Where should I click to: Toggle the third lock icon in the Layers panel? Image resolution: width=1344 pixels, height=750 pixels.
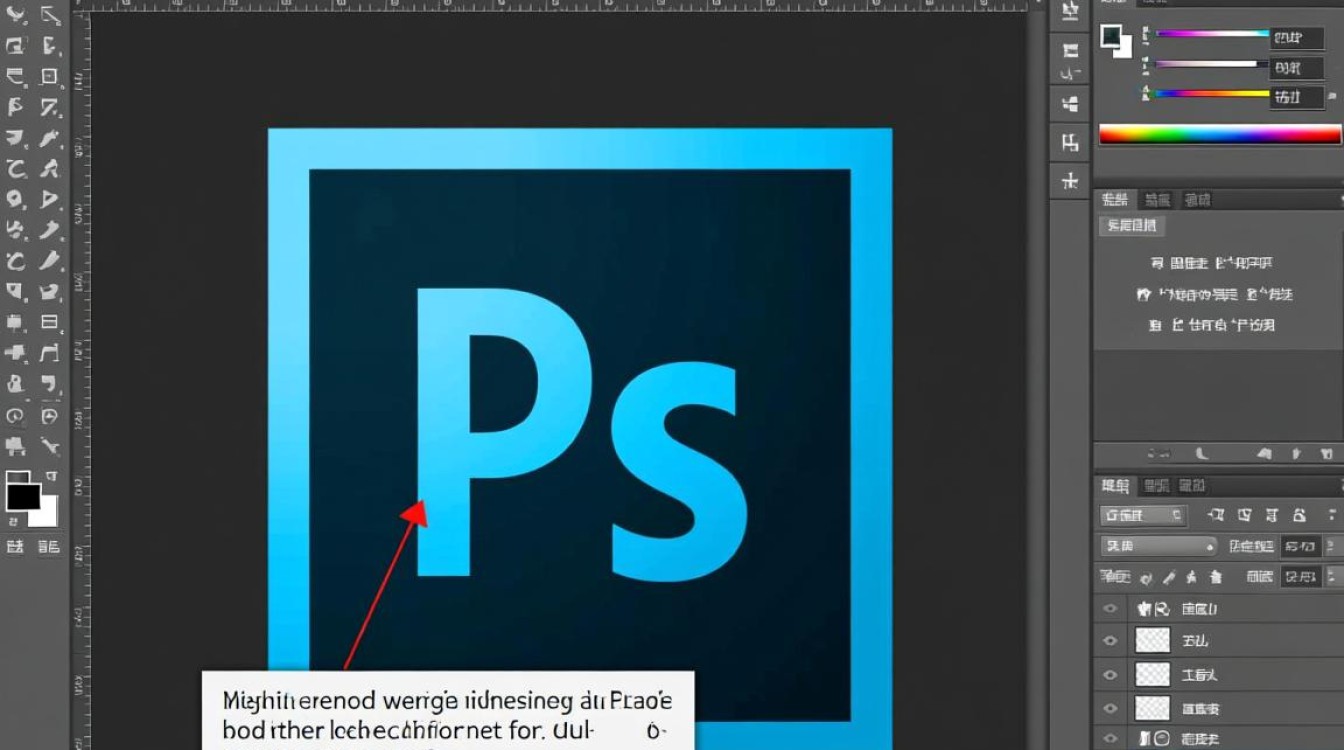tap(1190, 577)
